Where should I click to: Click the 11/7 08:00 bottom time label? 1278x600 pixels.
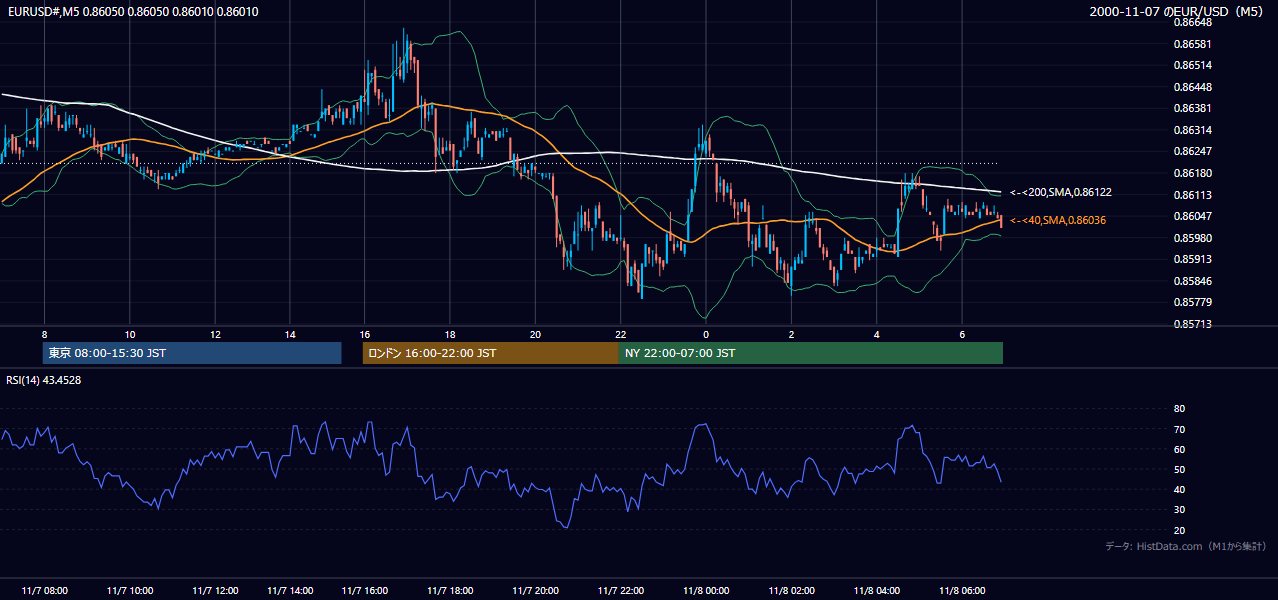(x=45, y=591)
